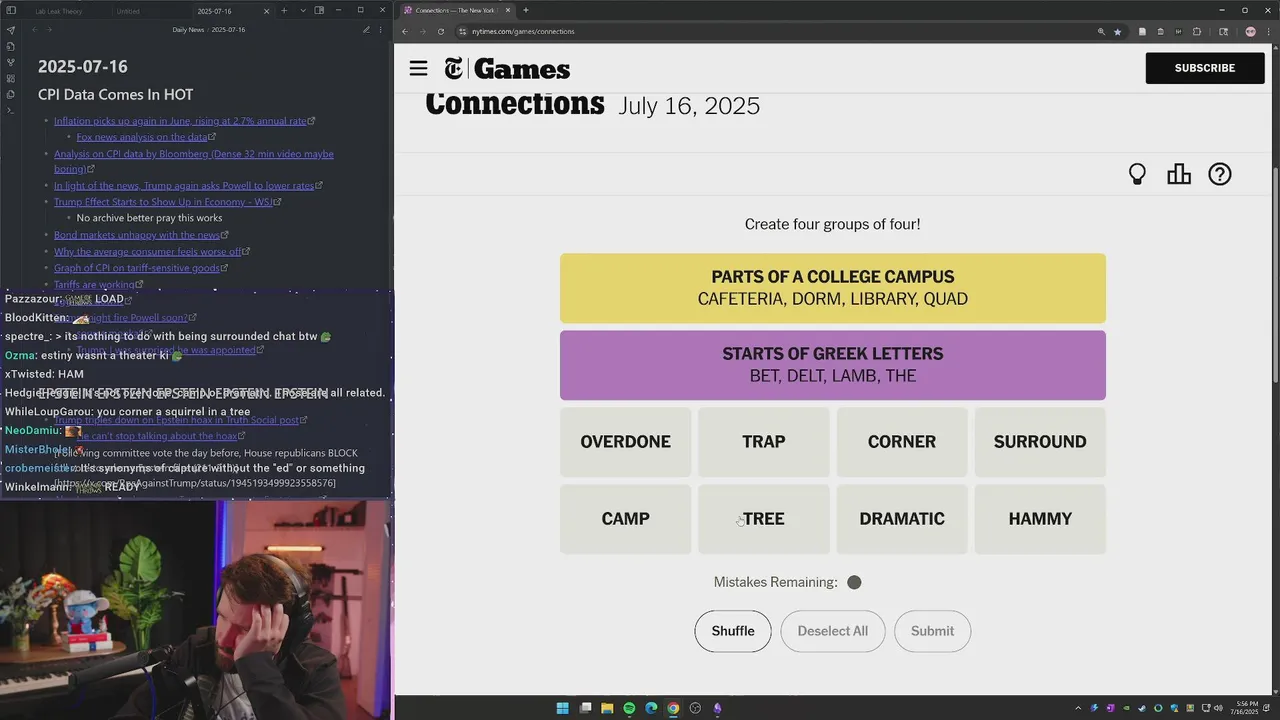
Task: Open Fox news analysis on the data link
Action: (142, 137)
